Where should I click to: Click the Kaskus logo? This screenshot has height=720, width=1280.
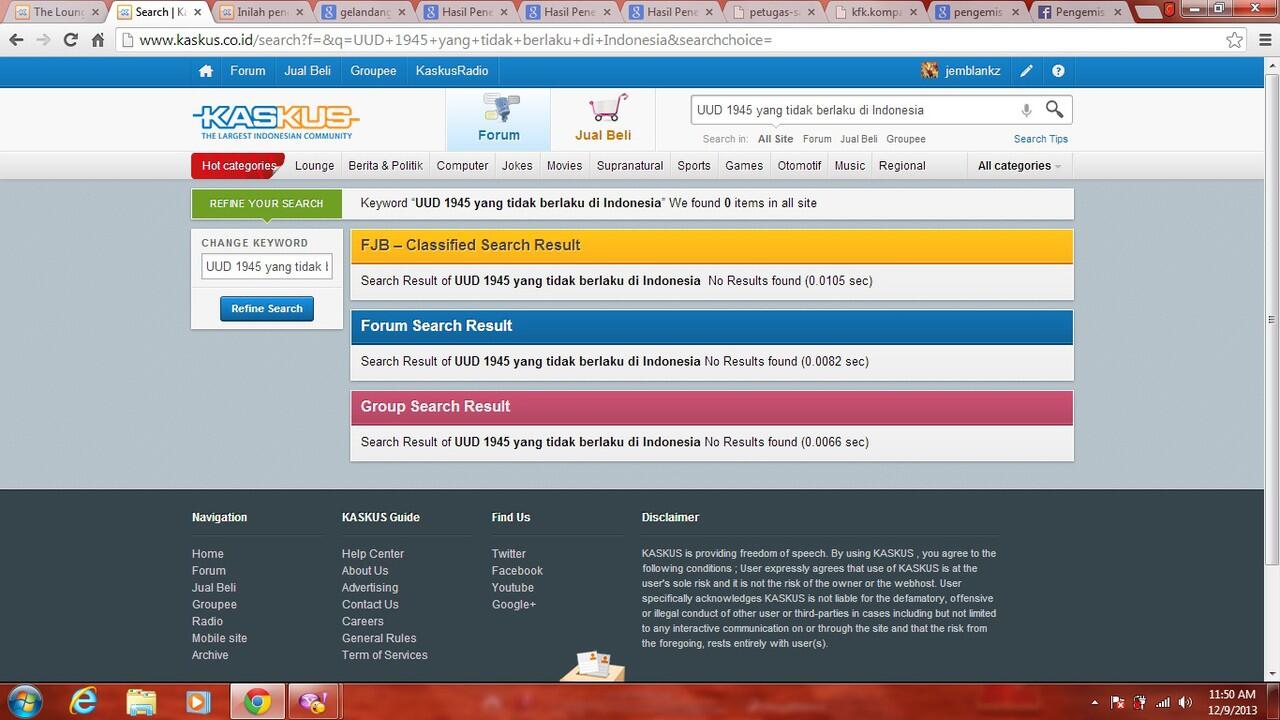click(x=275, y=121)
